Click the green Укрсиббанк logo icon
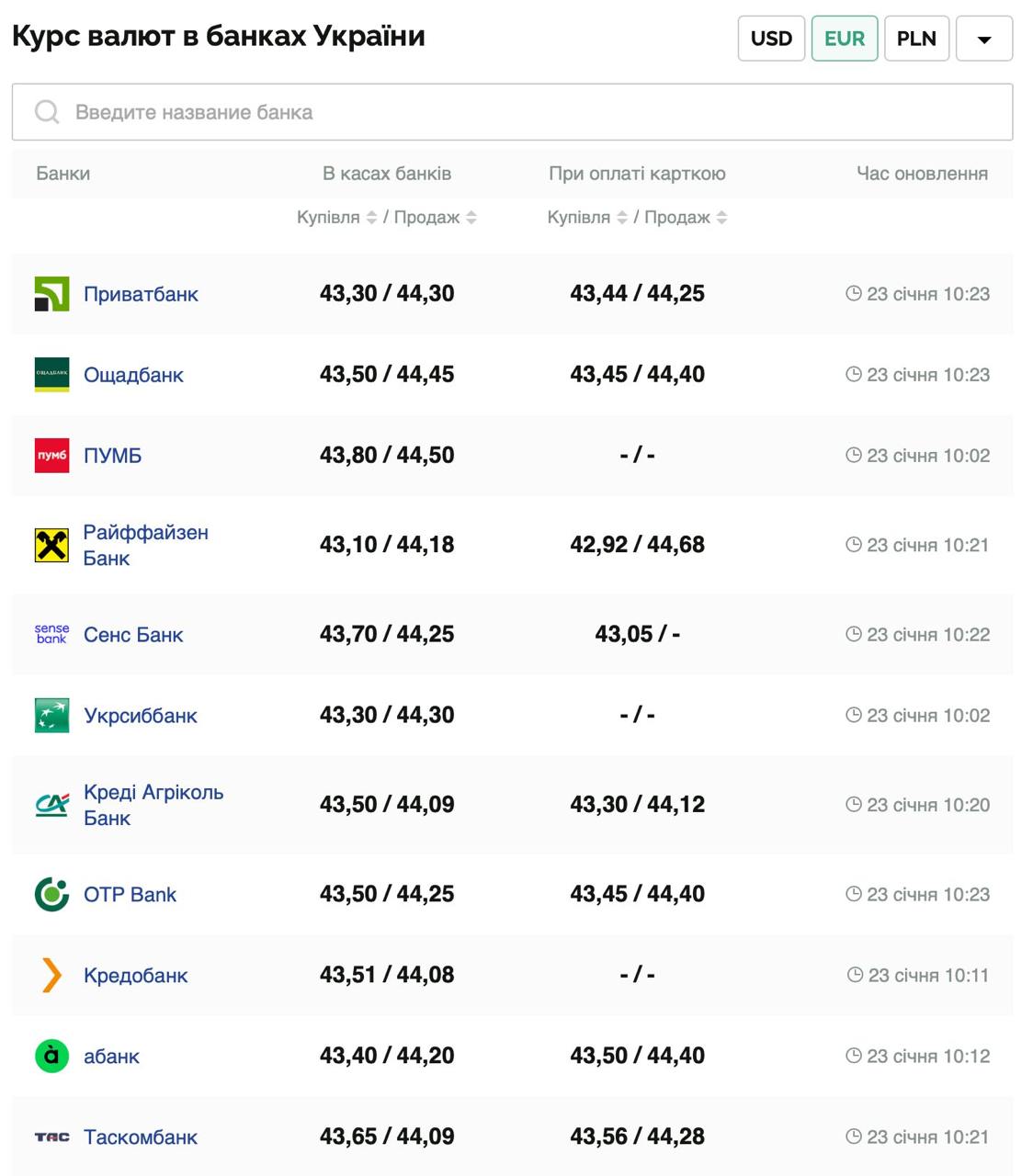 51,716
